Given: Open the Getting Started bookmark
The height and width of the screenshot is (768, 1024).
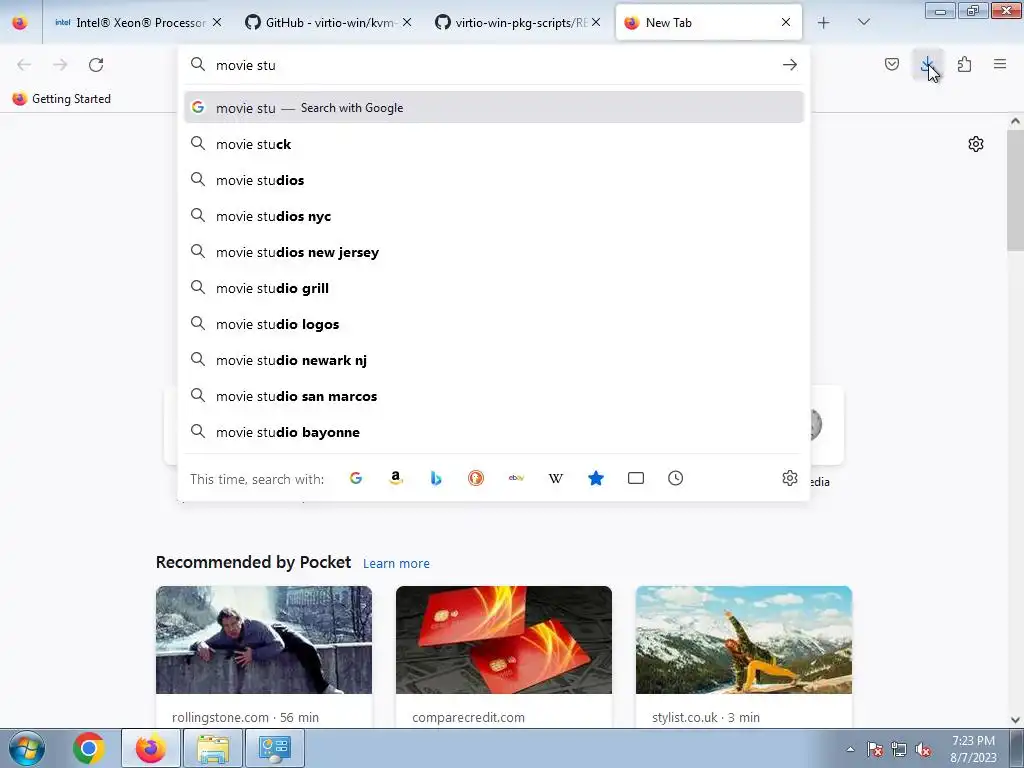Looking at the screenshot, I should [x=62, y=99].
